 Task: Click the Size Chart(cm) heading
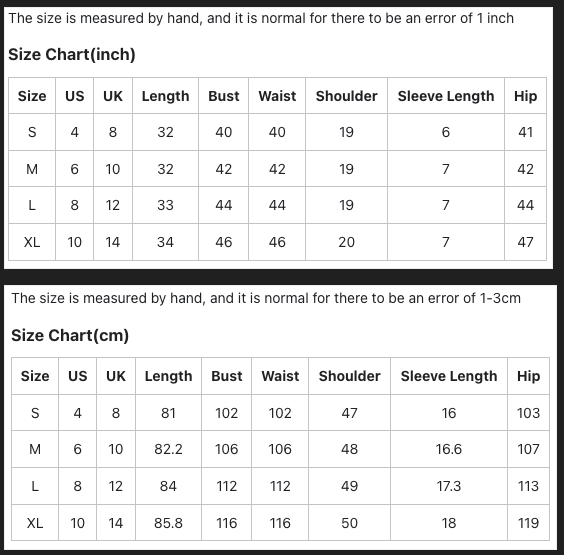coord(70,335)
